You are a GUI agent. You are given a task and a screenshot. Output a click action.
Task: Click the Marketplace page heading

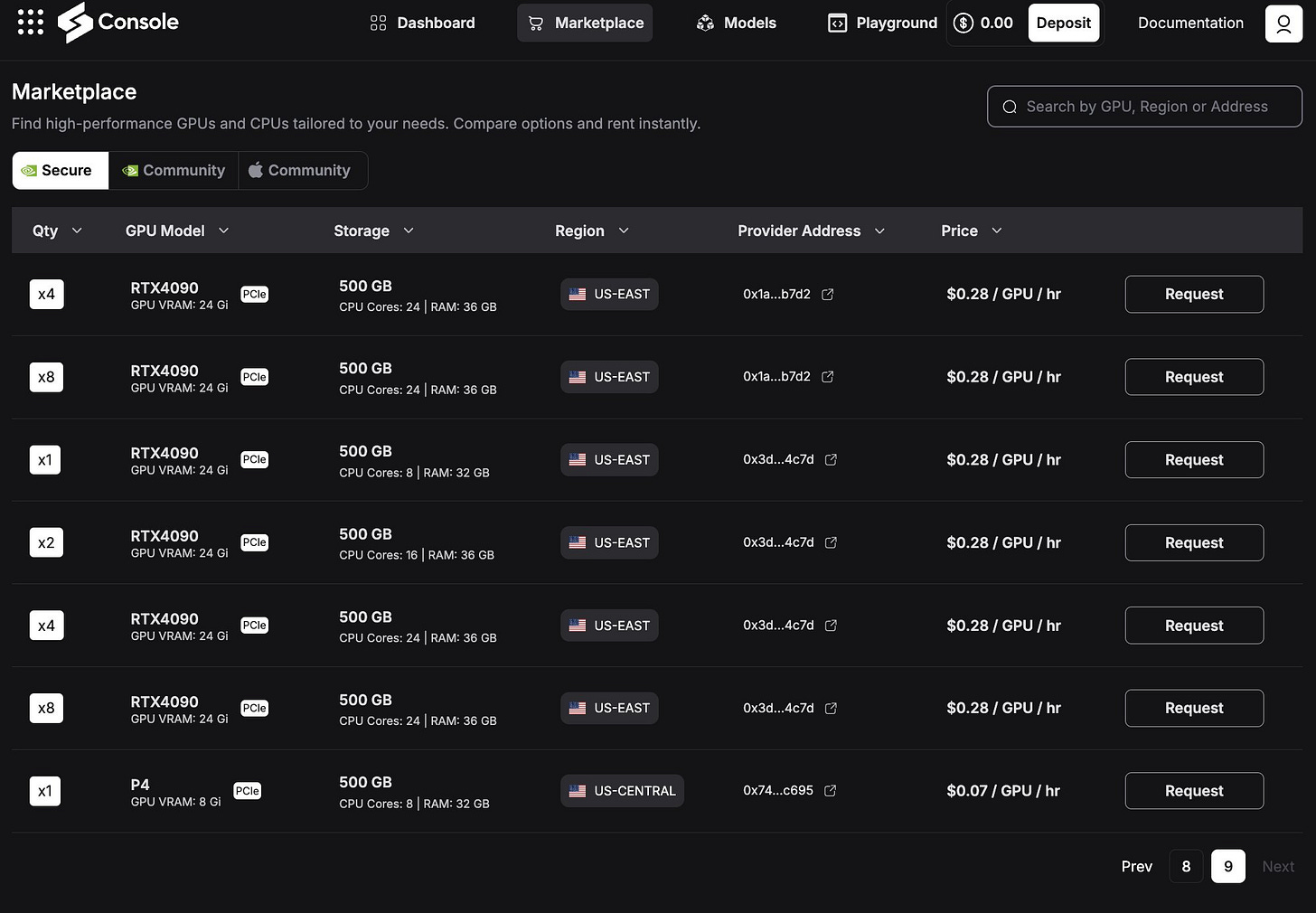(74, 92)
